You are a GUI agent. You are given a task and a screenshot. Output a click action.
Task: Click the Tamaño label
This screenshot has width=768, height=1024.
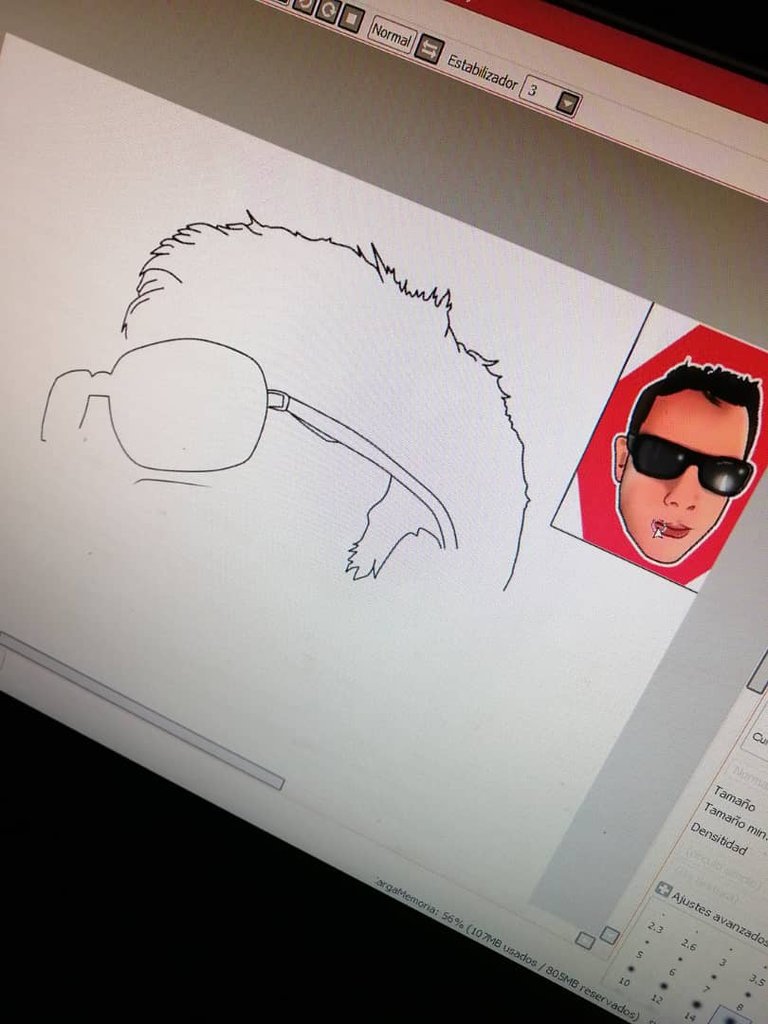734,798
